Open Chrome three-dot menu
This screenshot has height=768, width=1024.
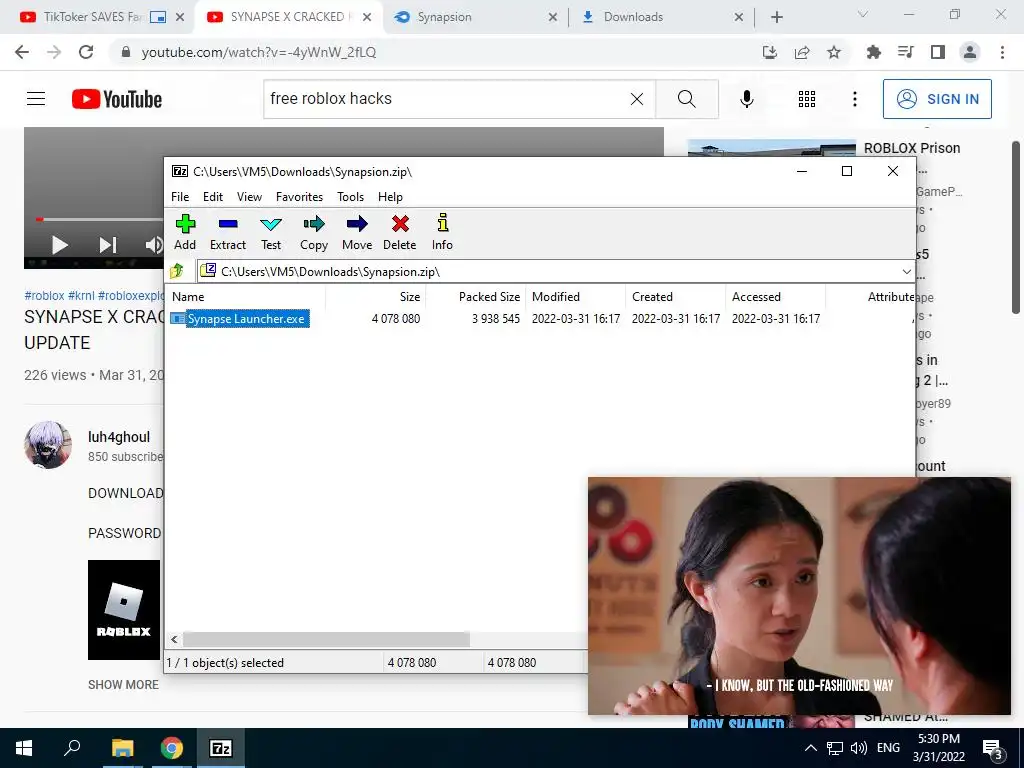[1002, 52]
